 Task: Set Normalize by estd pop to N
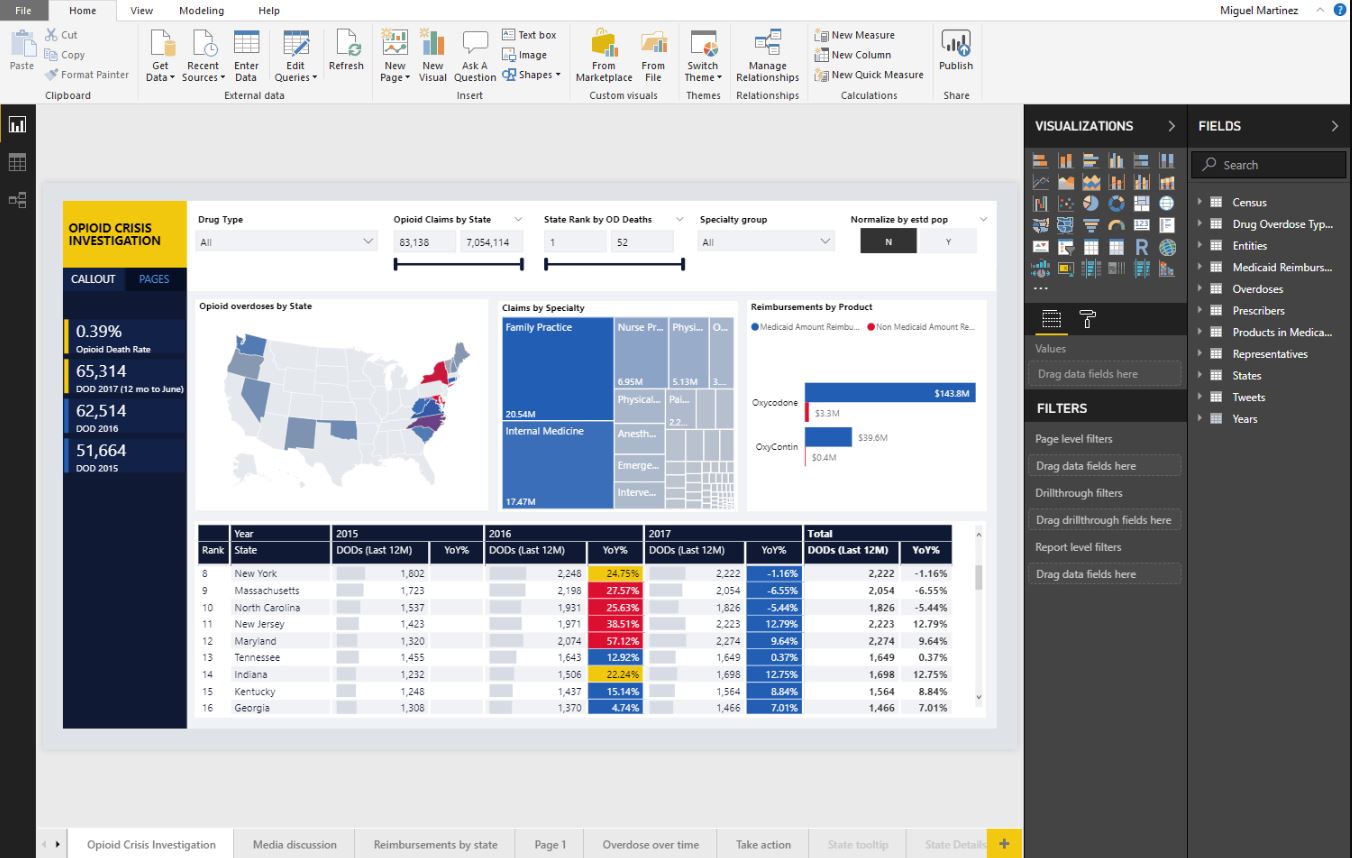point(888,242)
